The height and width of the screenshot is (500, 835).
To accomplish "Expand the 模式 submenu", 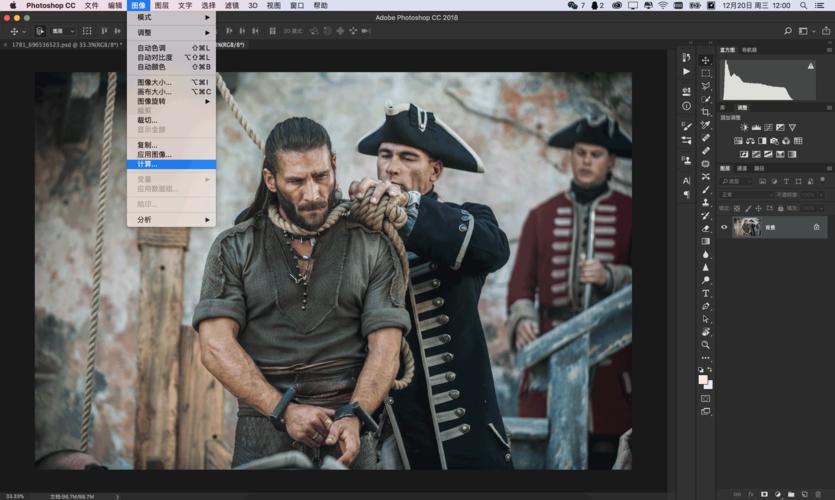I will 171,17.
